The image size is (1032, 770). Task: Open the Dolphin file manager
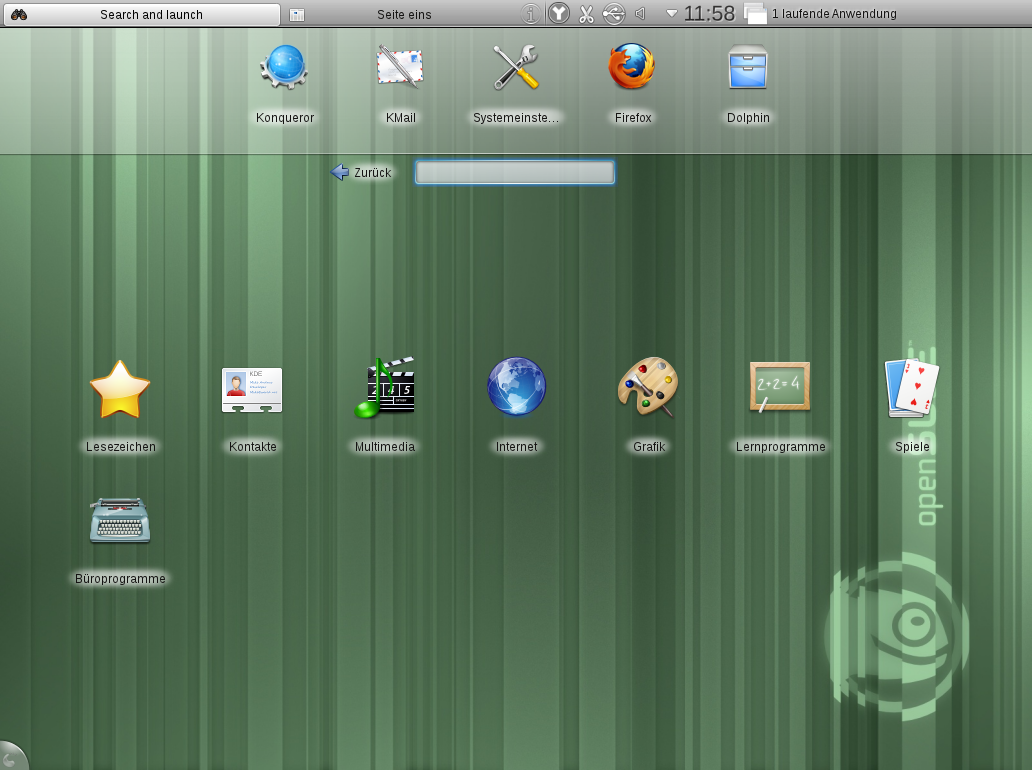coord(748,69)
